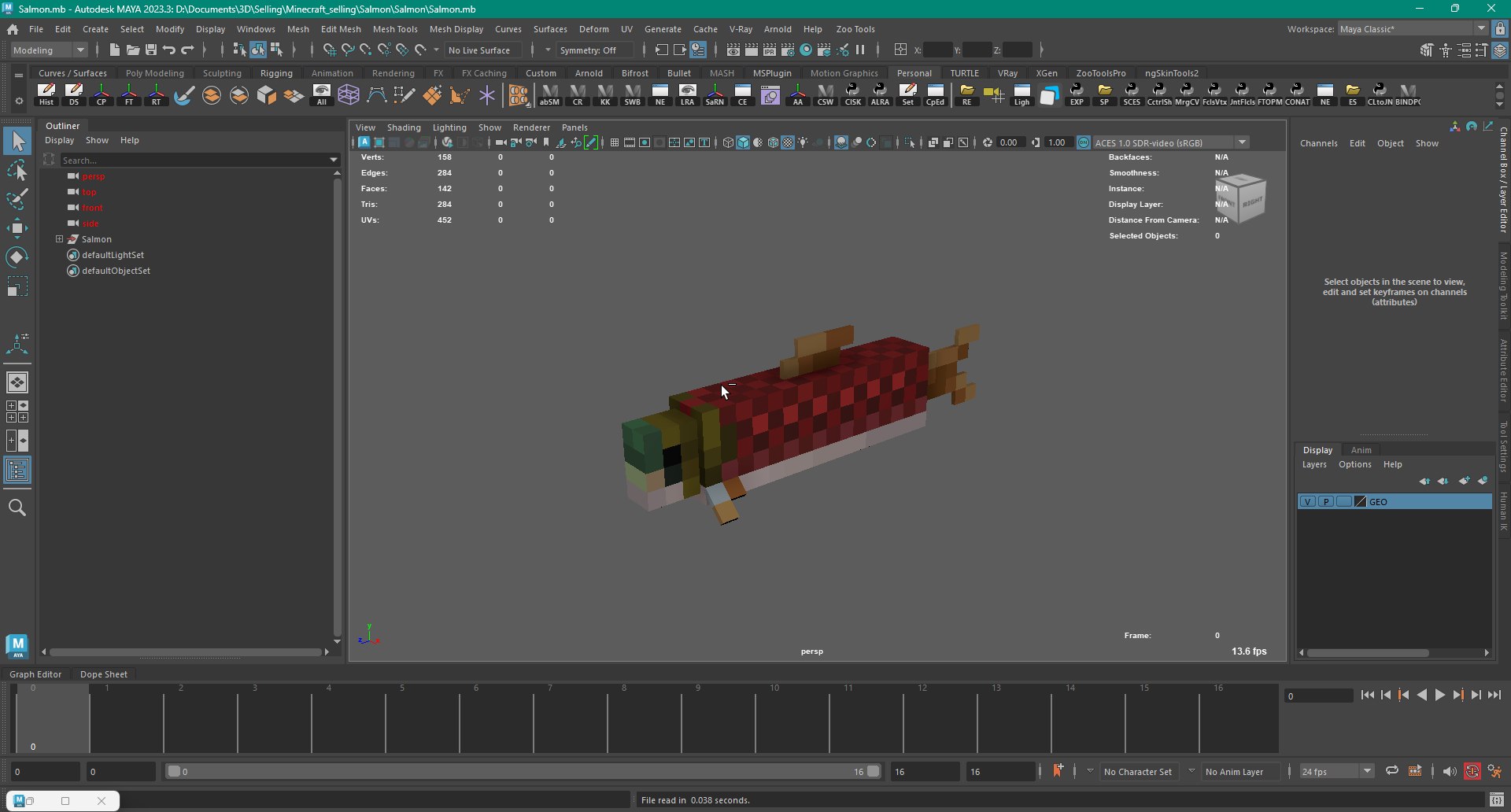Viewport: 1511px width, 812px height.
Task: Switch to the Poly Modeling shelf tab
Action: coord(154,73)
